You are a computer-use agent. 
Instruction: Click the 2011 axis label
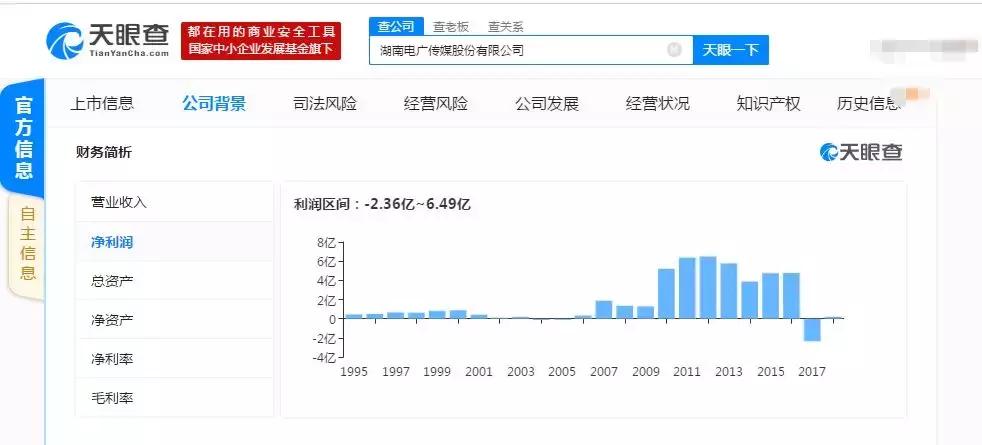[x=687, y=372]
